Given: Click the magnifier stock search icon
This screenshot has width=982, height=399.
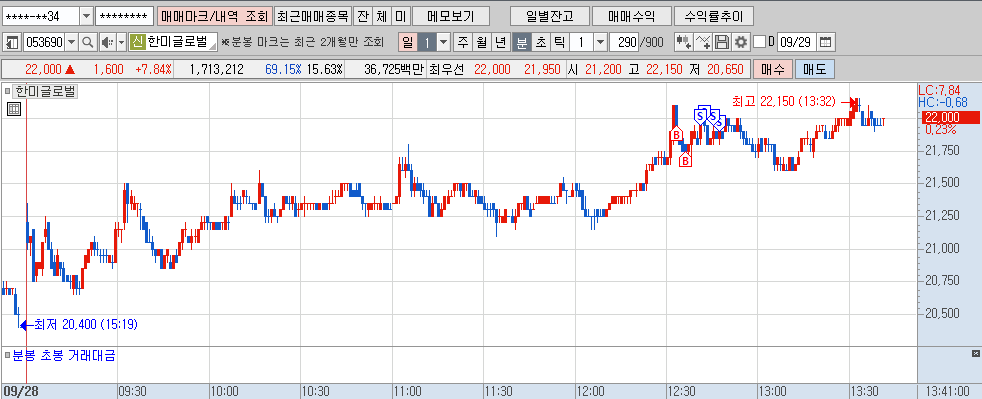Looking at the screenshot, I should (x=88, y=43).
